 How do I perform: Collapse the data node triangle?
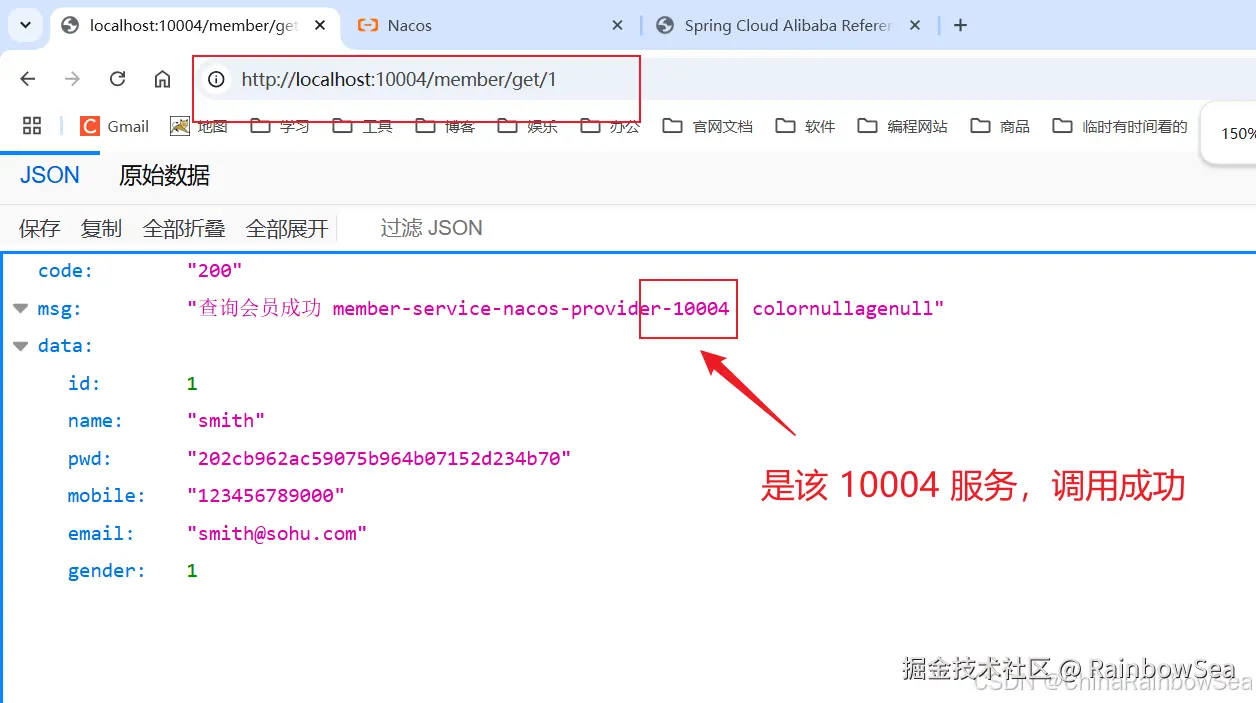(20, 345)
